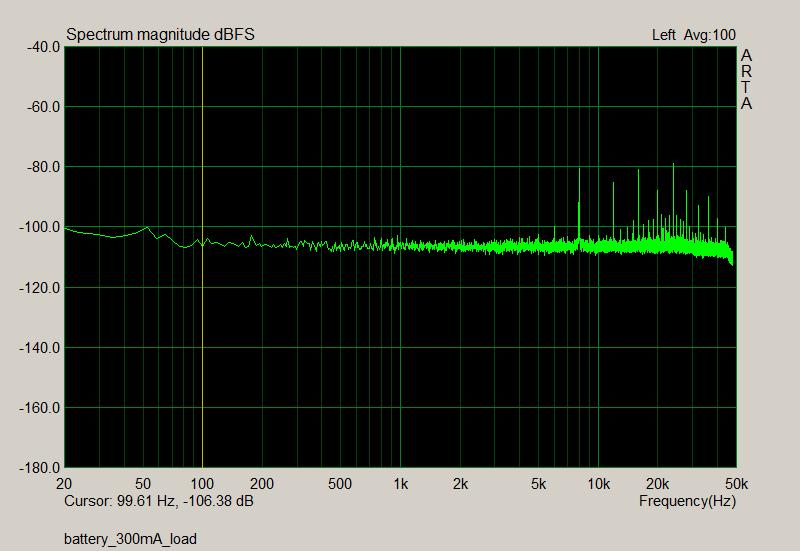Click the 1k frequency axis label
The width and height of the screenshot is (800, 551).
pos(400,484)
